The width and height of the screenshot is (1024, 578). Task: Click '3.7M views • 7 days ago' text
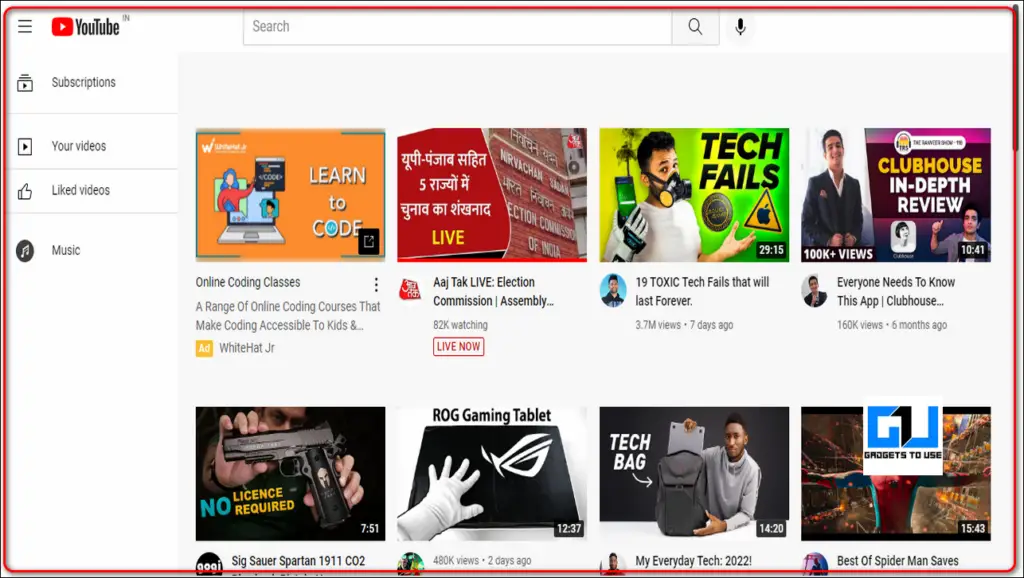point(684,325)
